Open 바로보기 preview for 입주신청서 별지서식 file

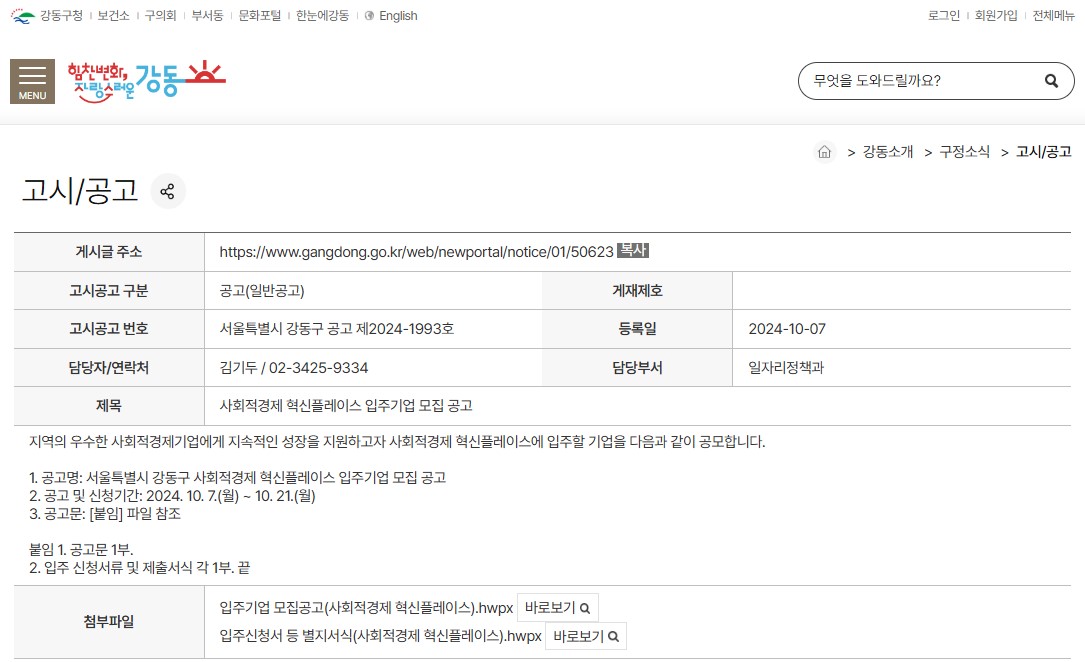coord(585,636)
